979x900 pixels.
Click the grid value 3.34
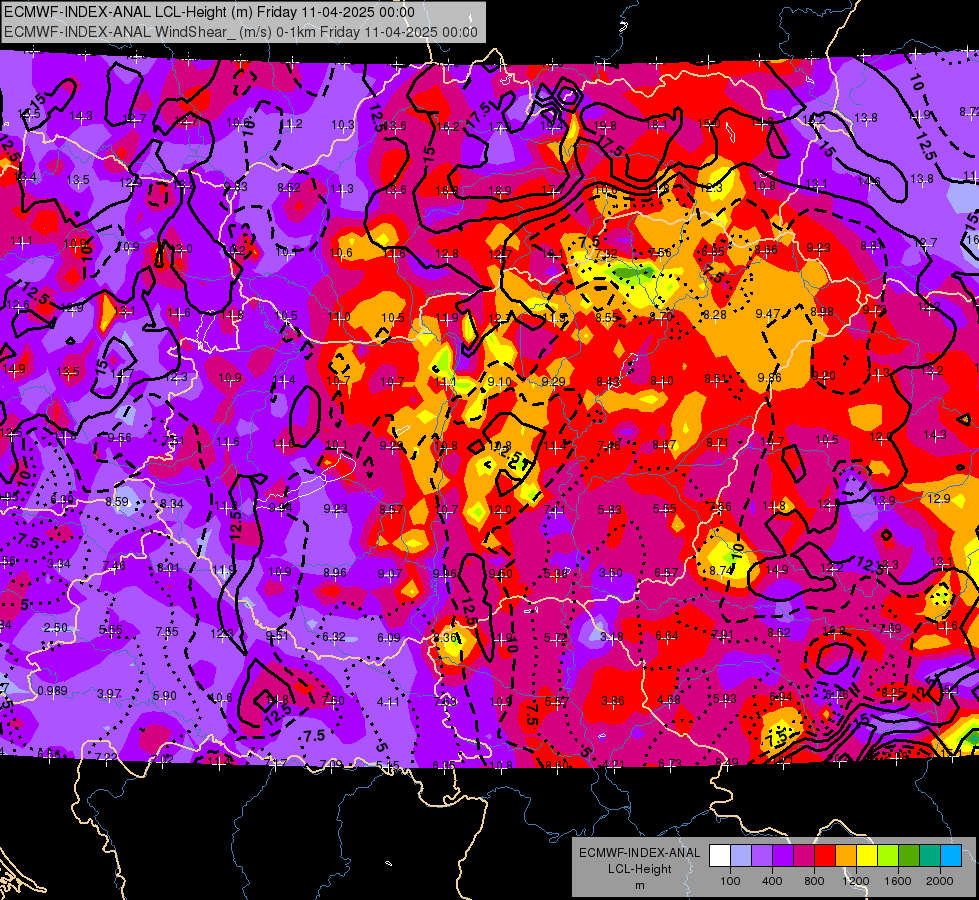[59, 564]
